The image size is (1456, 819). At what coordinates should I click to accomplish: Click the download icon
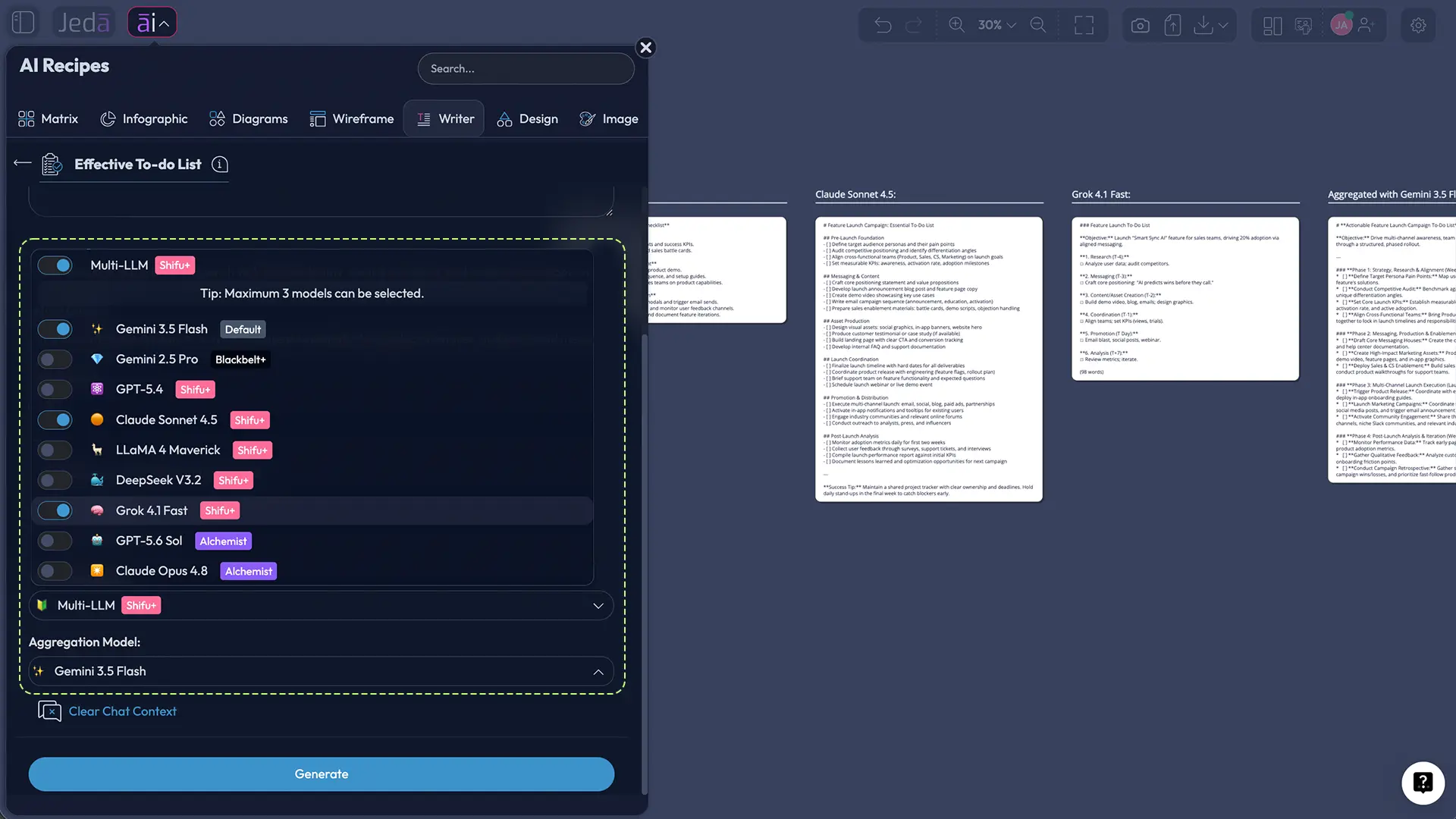click(x=1203, y=25)
